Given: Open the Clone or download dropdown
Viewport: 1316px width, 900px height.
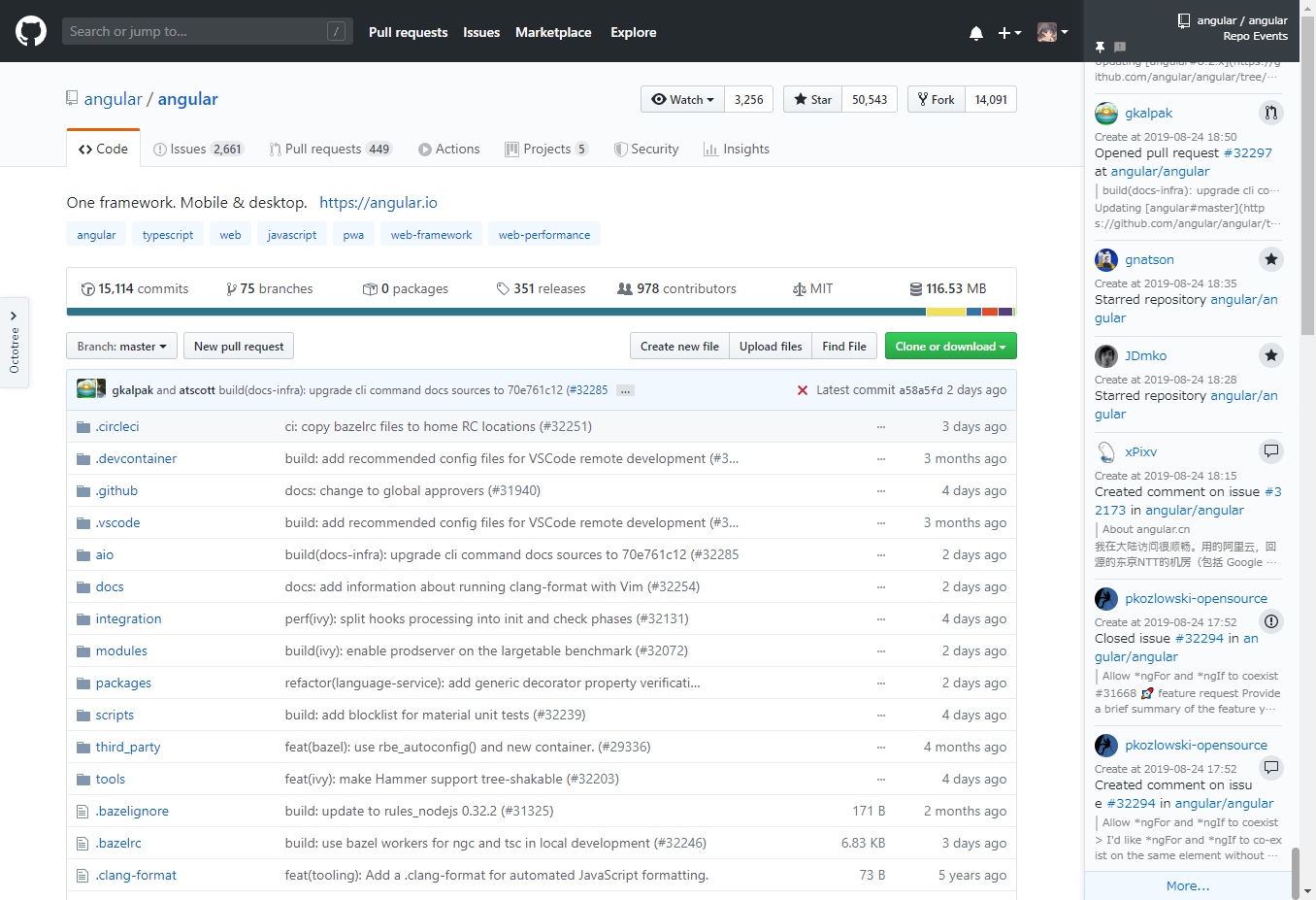Looking at the screenshot, I should pyautogui.click(x=951, y=347).
